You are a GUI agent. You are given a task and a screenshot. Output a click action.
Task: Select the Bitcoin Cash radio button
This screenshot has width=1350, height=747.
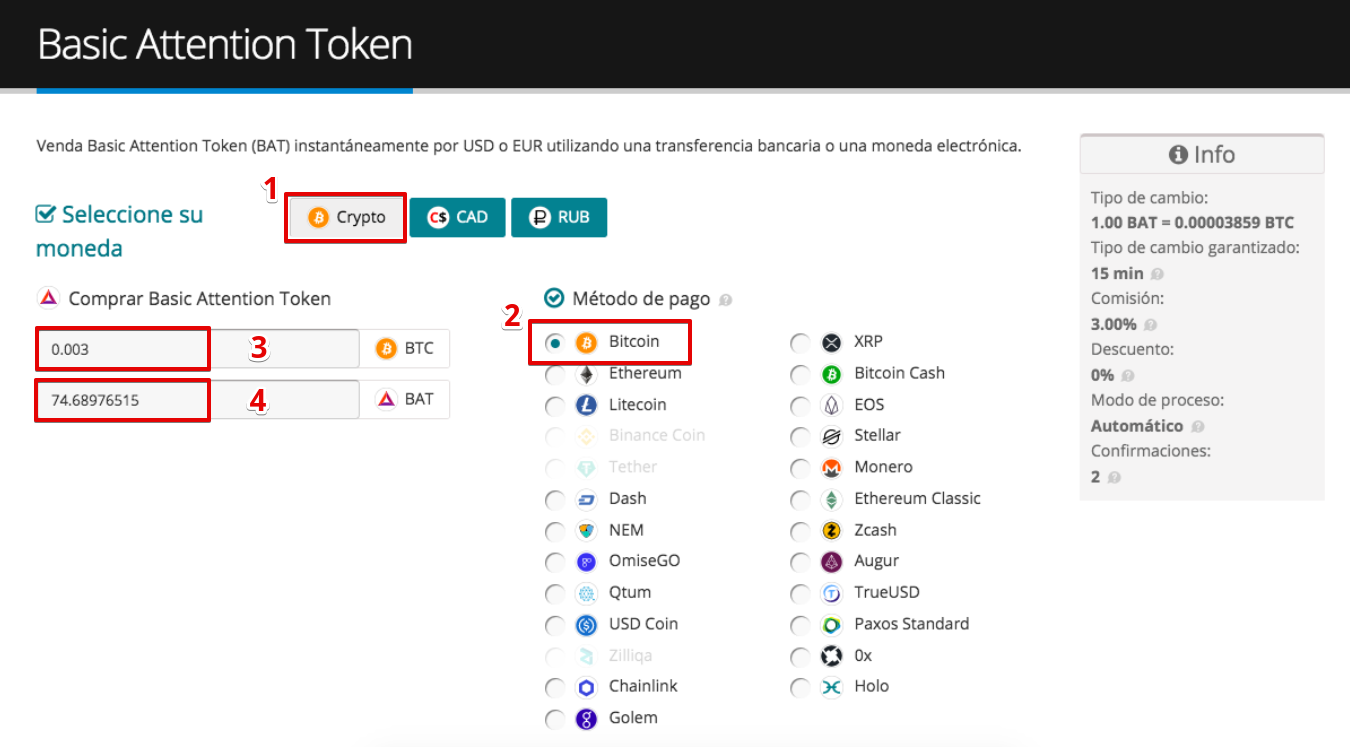point(800,374)
